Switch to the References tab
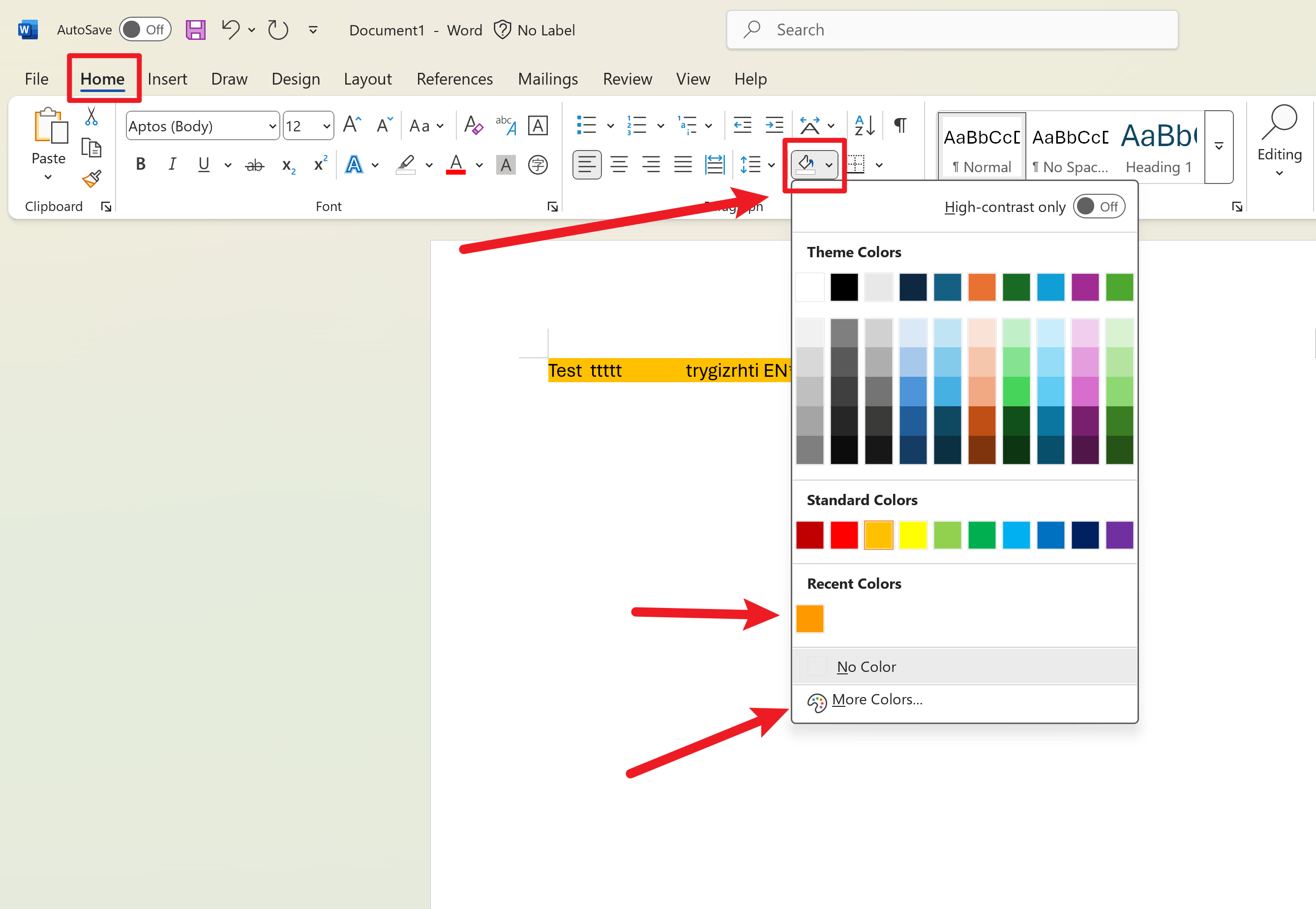Viewport: 1316px width, 909px height. coord(454,79)
